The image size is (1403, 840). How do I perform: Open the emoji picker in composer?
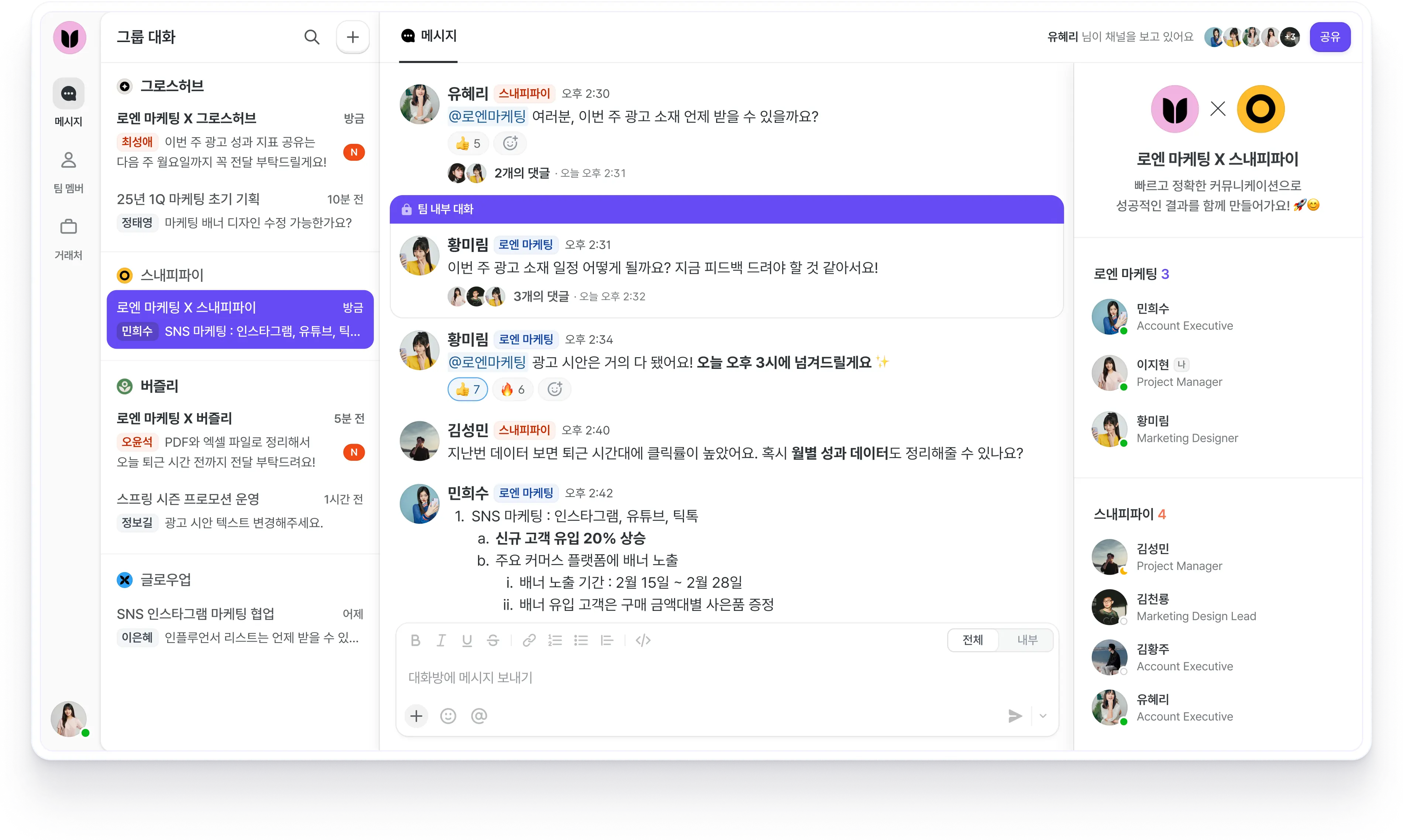pyautogui.click(x=448, y=716)
